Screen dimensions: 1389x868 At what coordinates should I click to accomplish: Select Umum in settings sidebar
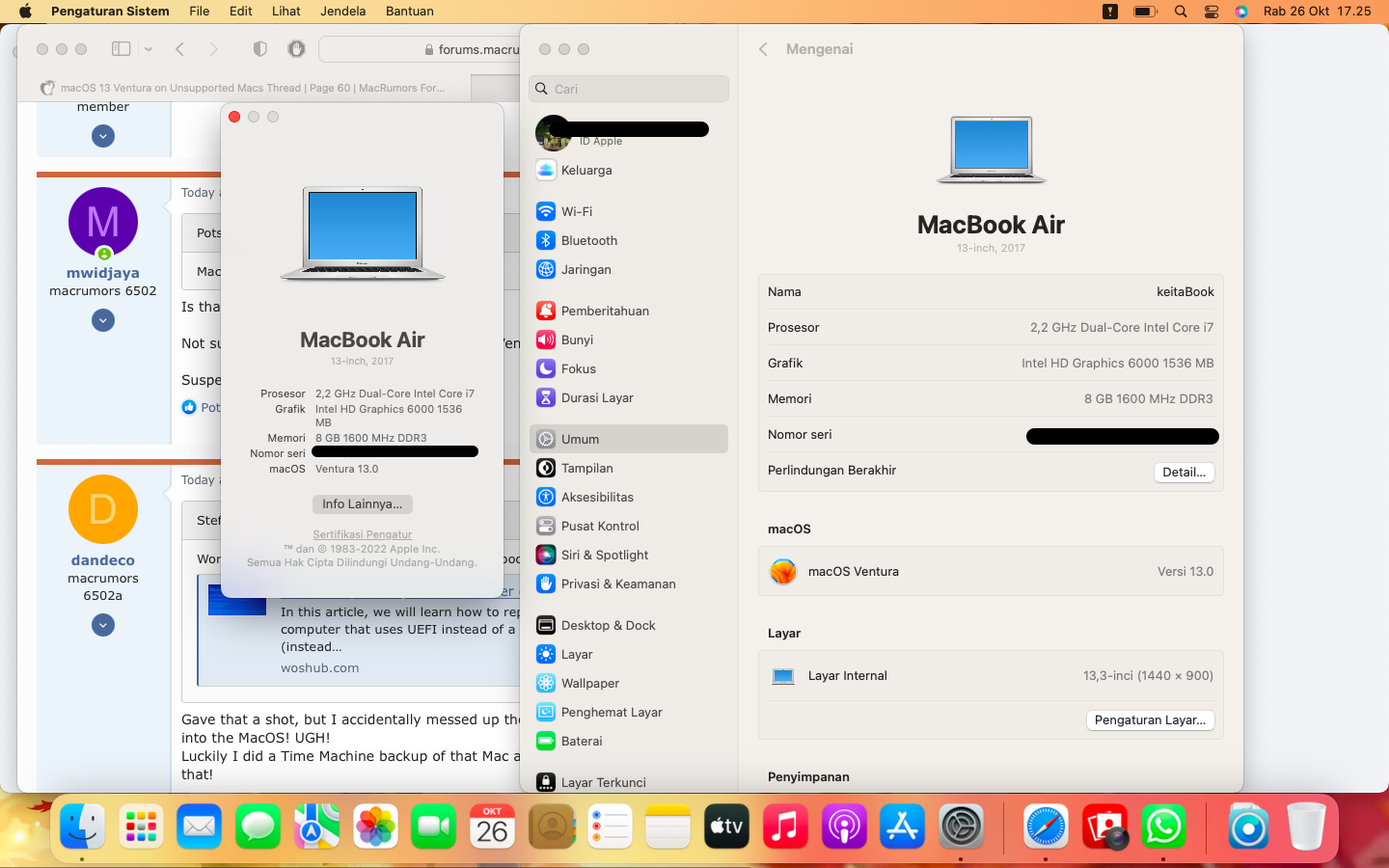coord(628,439)
